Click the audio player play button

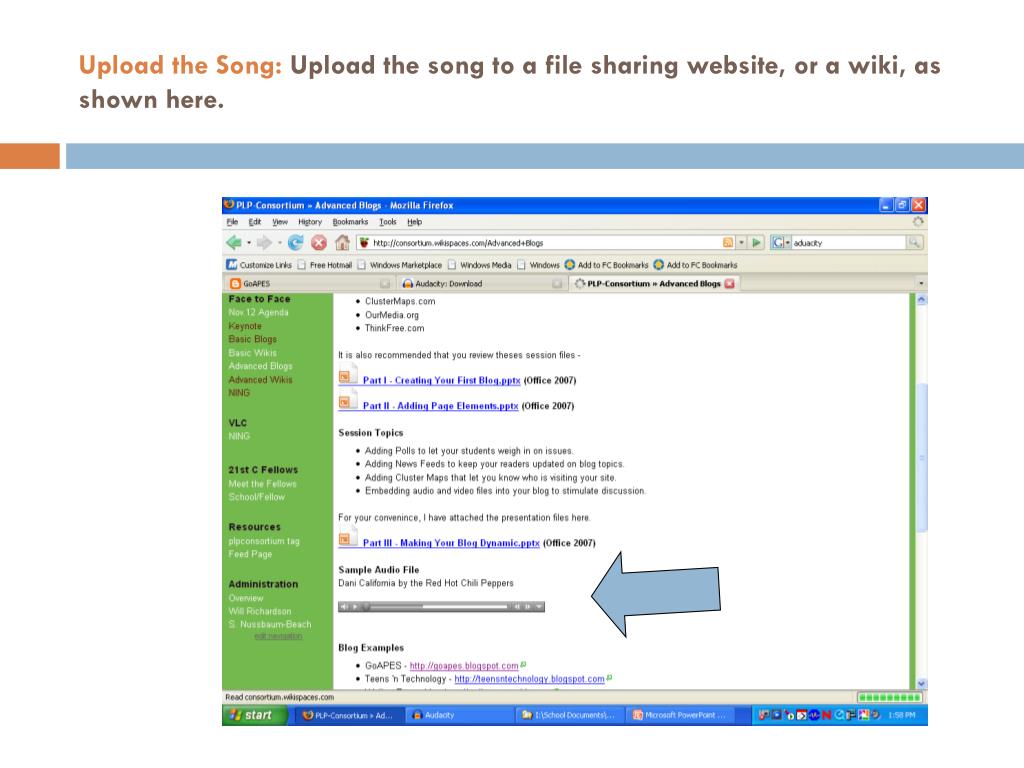pyautogui.click(x=356, y=607)
